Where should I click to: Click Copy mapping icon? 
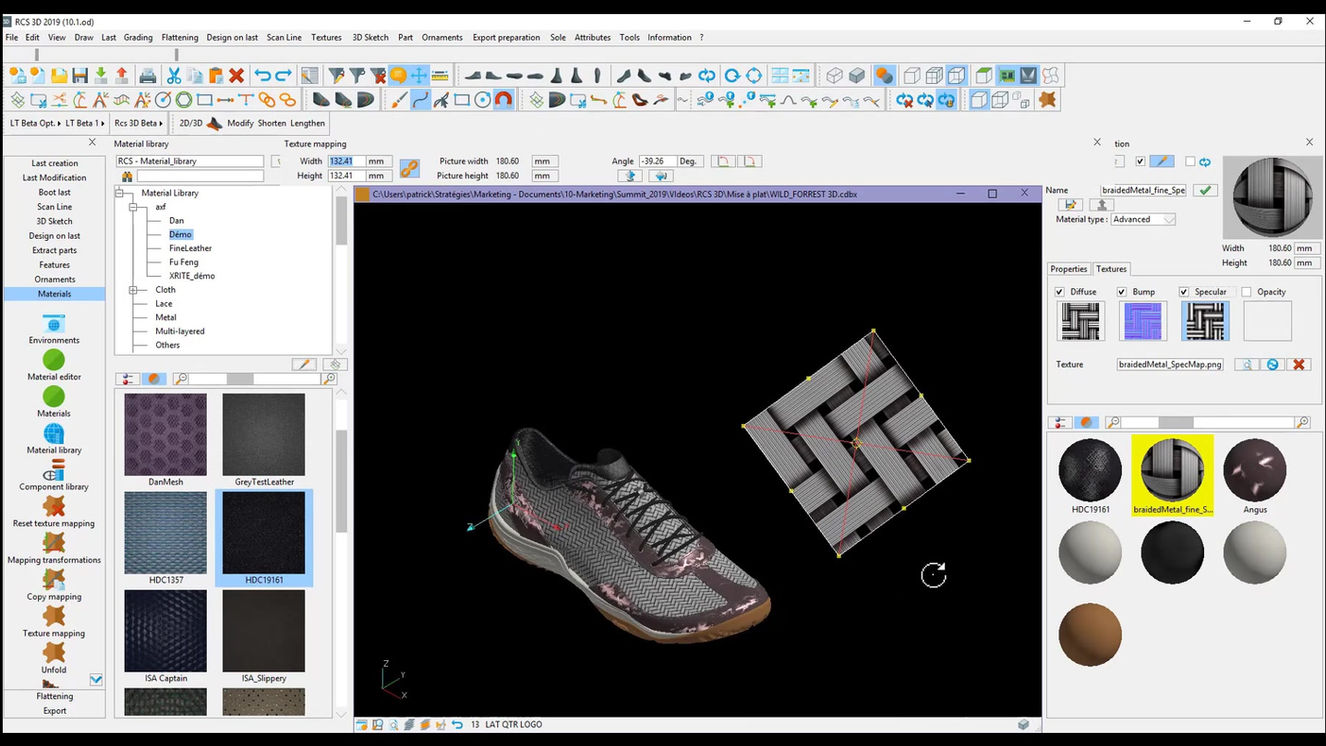click(x=54, y=586)
